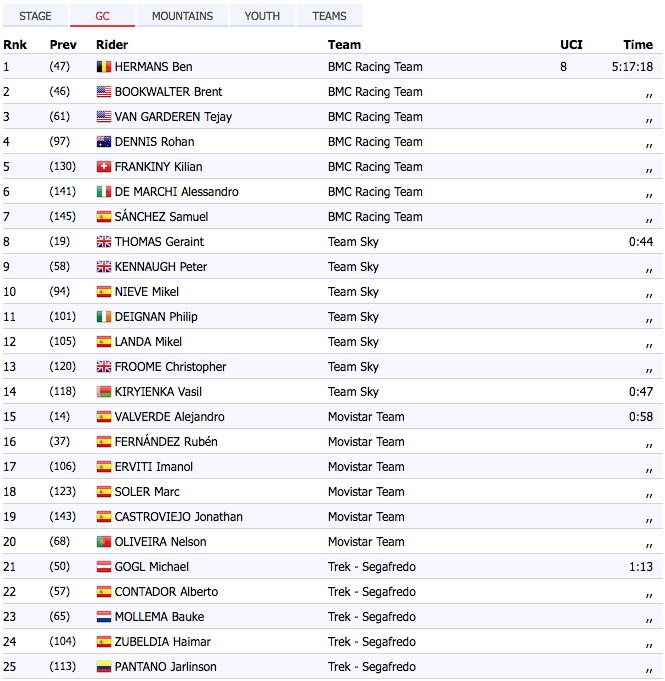665x681 pixels.
Task: Click the Colombian flag next to PANTANO Jarlinson
Action: pos(103,667)
